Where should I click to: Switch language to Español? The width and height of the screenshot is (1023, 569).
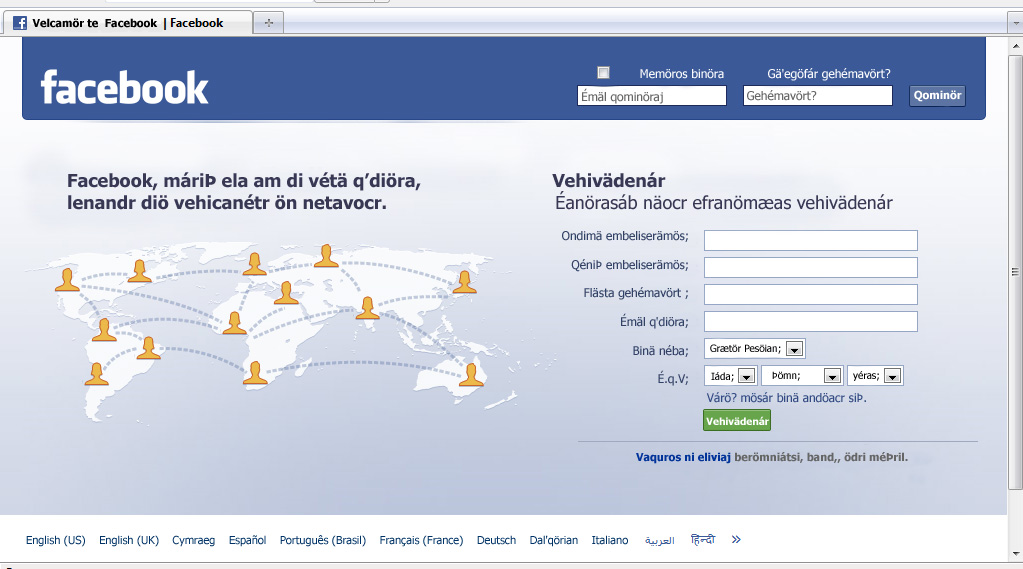pos(247,540)
